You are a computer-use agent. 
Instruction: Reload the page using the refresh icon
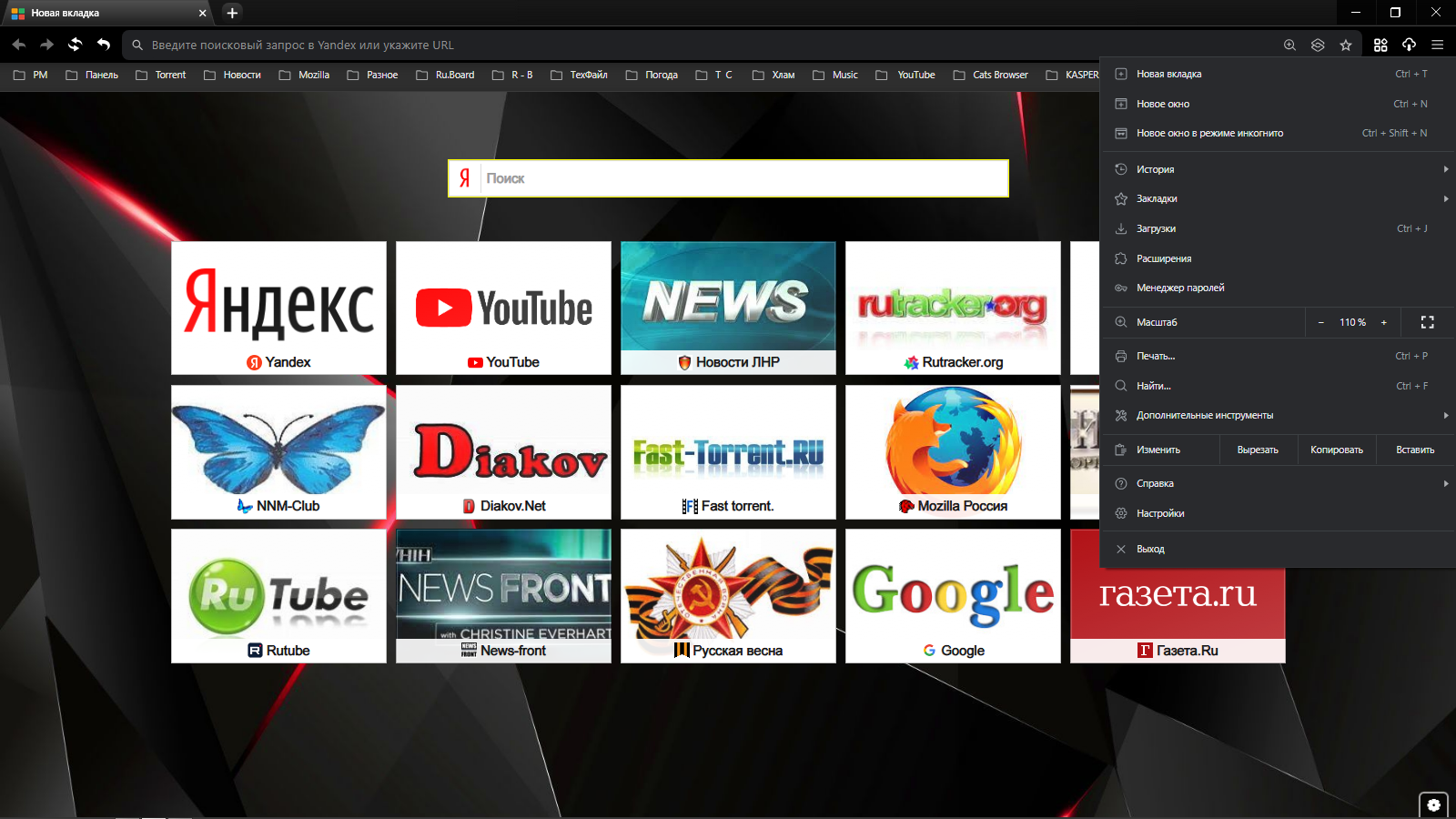pyautogui.click(x=76, y=45)
